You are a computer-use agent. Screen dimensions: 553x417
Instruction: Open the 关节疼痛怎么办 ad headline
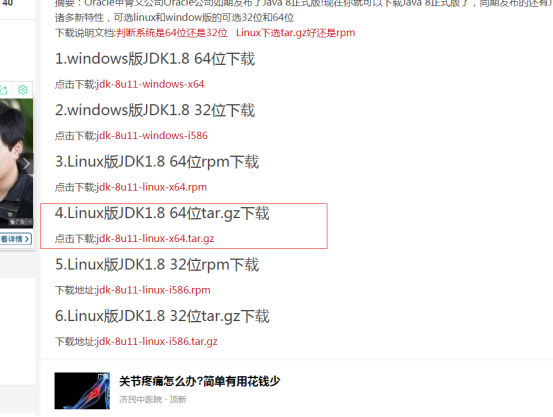[200, 381]
